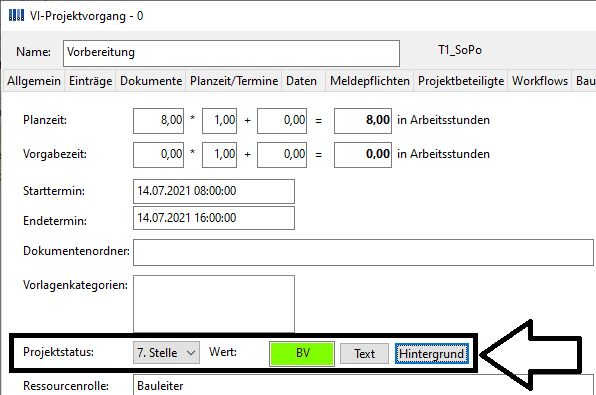The width and height of the screenshot is (596, 395).
Task: Click the T1_SoPo label
Action: click(x=460, y=50)
